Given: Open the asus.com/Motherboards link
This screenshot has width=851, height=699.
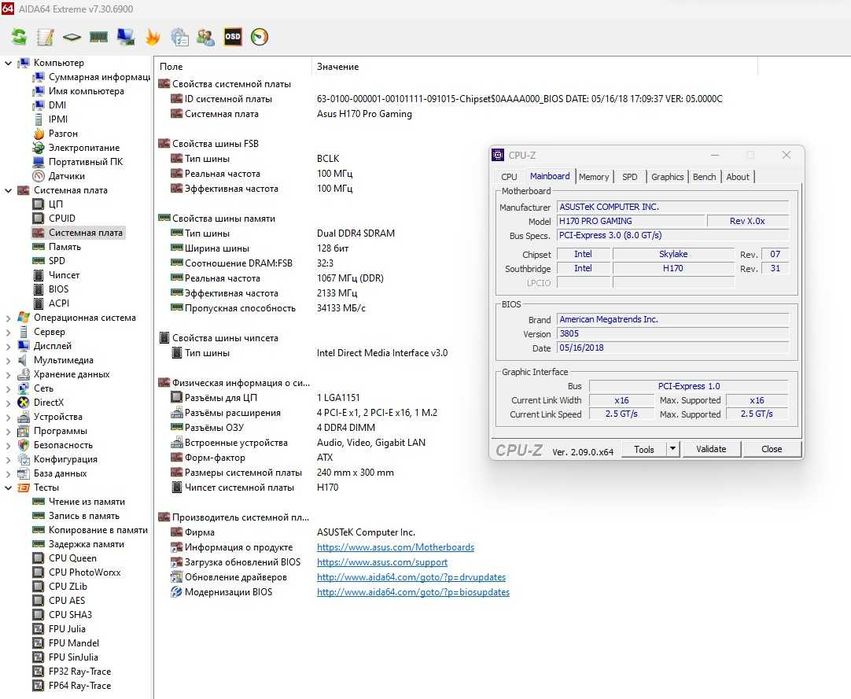Looking at the screenshot, I should pyautogui.click(x=396, y=547).
